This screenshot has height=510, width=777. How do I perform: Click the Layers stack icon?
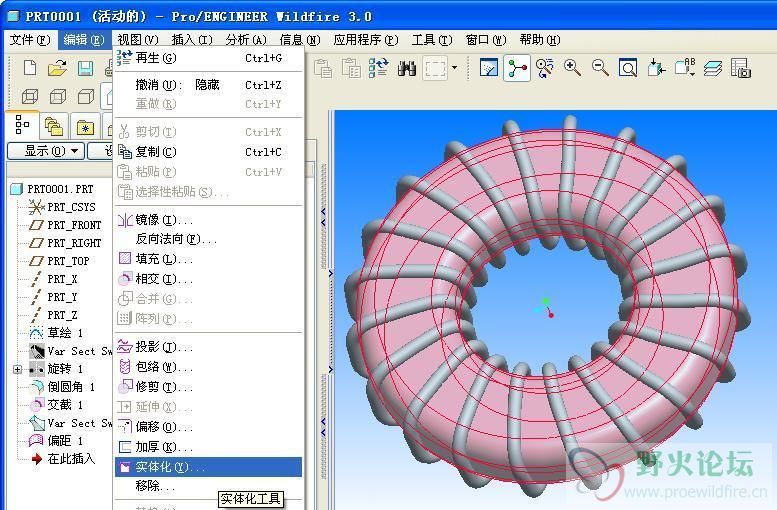coord(713,68)
